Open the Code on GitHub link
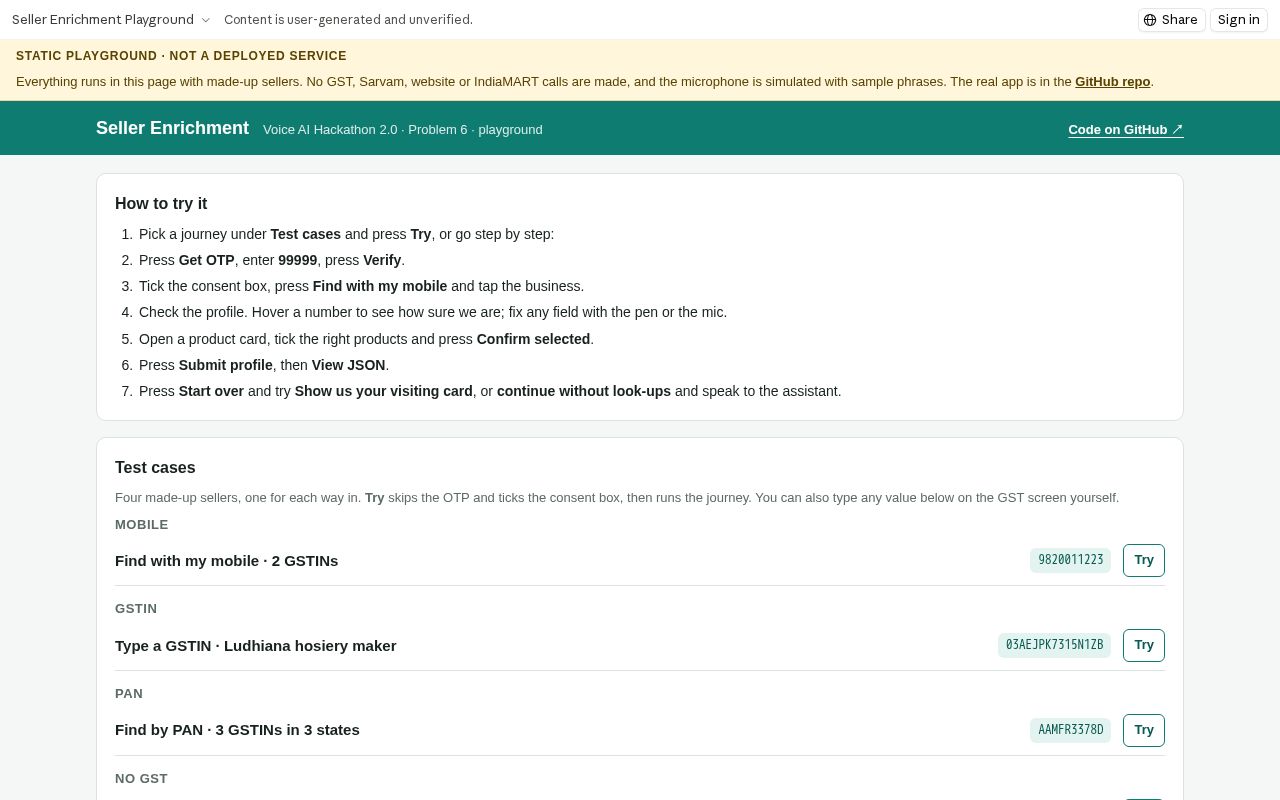 [1126, 129]
